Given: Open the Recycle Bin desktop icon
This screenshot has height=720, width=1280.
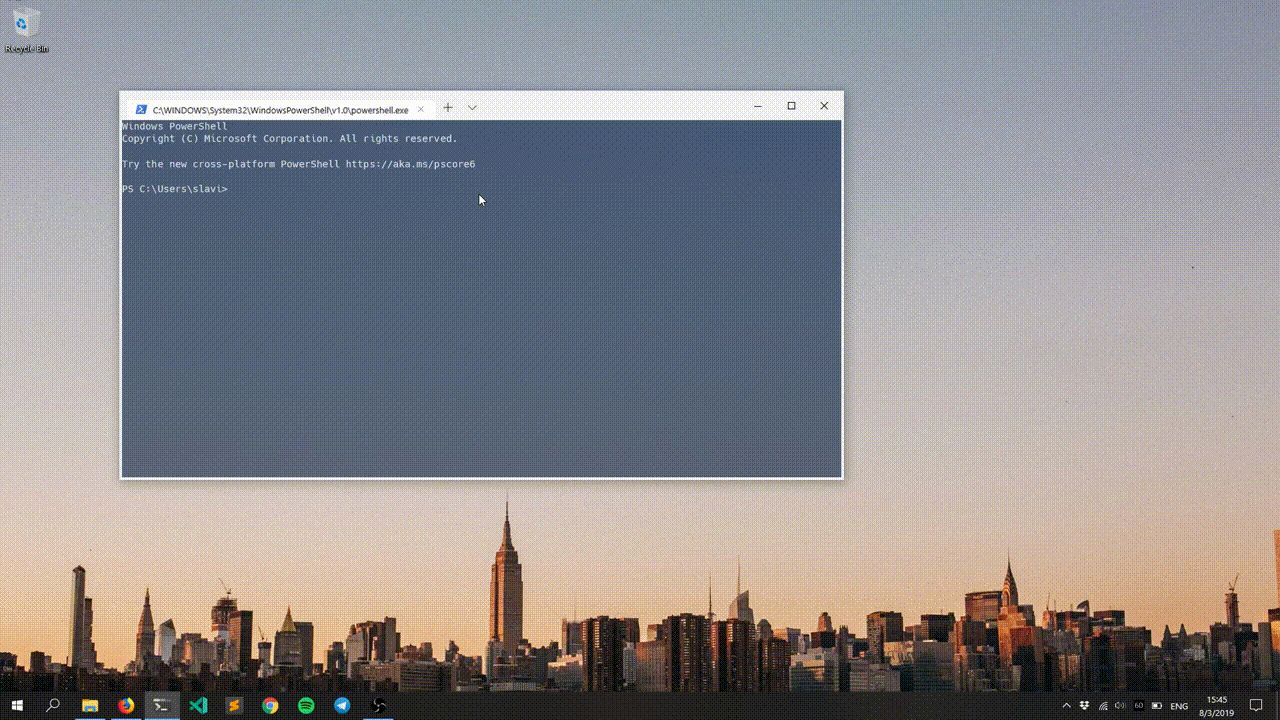Looking at the screenshot, I should point(27,30).
